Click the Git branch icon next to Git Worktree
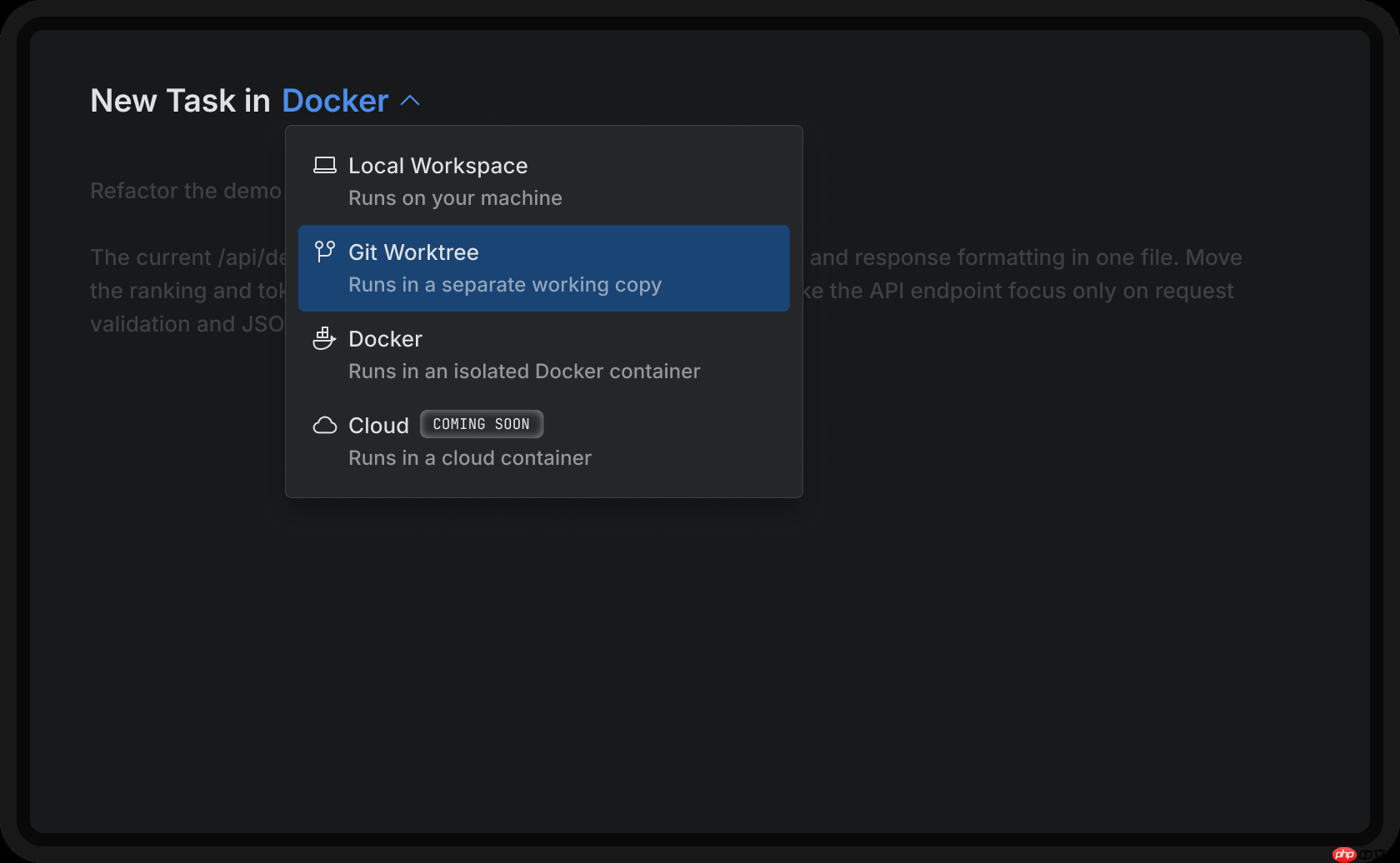 [324, 251]
